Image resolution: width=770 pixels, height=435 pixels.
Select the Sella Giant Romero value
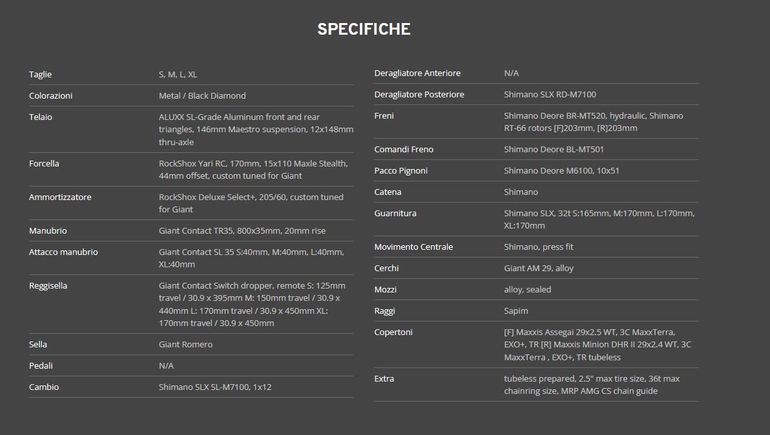pos(186,345)
